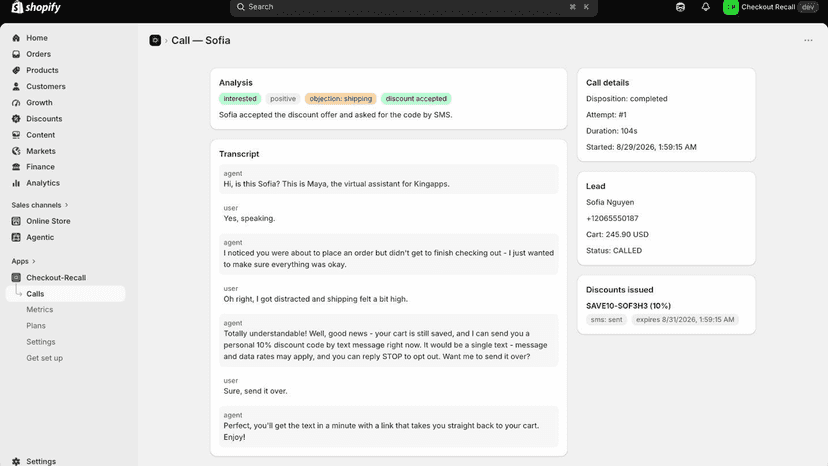Expand the Apps chevron
Image resolution: width=828 pixels, height=466 pixels.
click(34, 261)
